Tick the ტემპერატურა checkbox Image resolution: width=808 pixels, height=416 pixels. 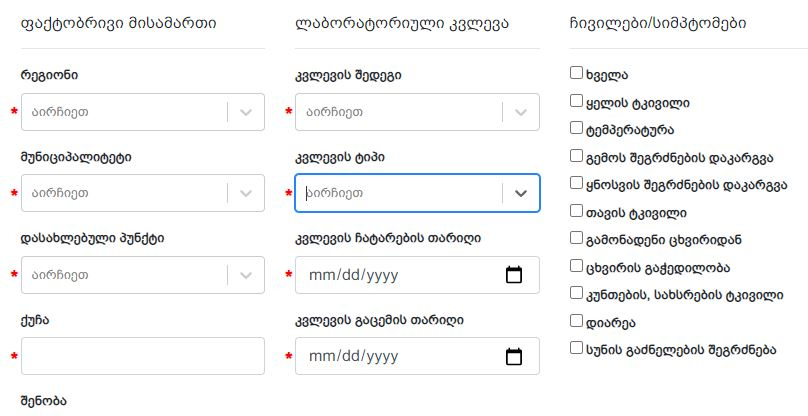tap(576, 128)
